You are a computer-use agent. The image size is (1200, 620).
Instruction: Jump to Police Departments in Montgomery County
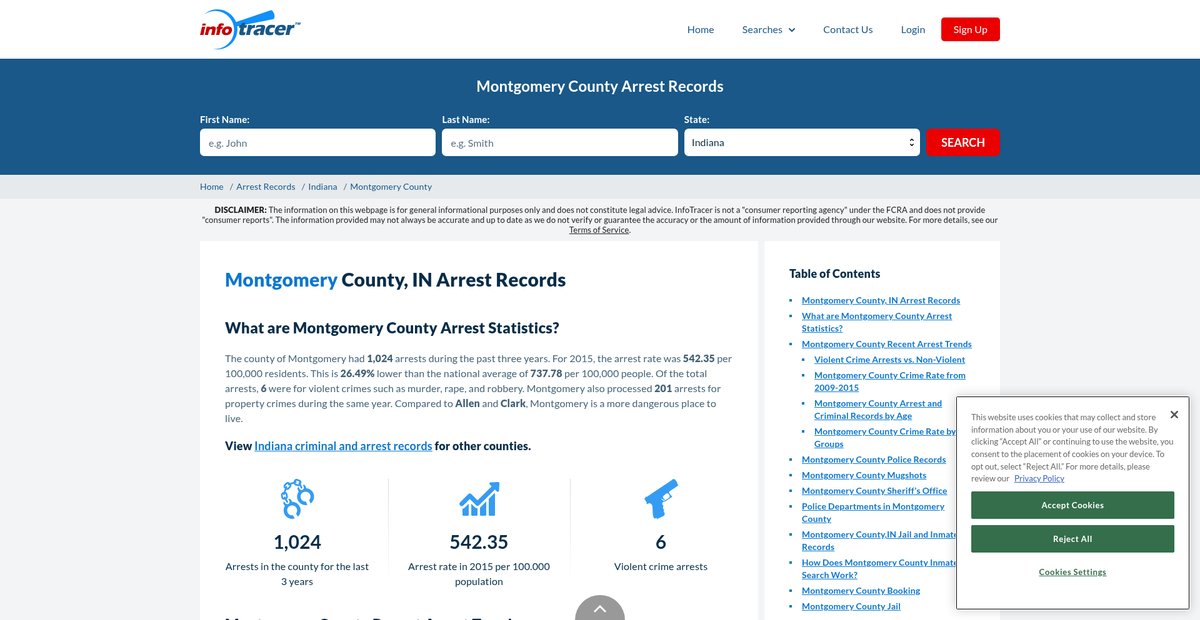click(x=873, y=513)
